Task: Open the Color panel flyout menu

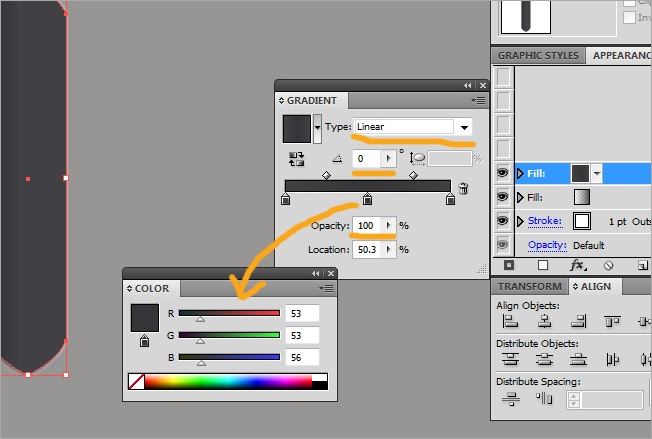Action: [326, 289]
